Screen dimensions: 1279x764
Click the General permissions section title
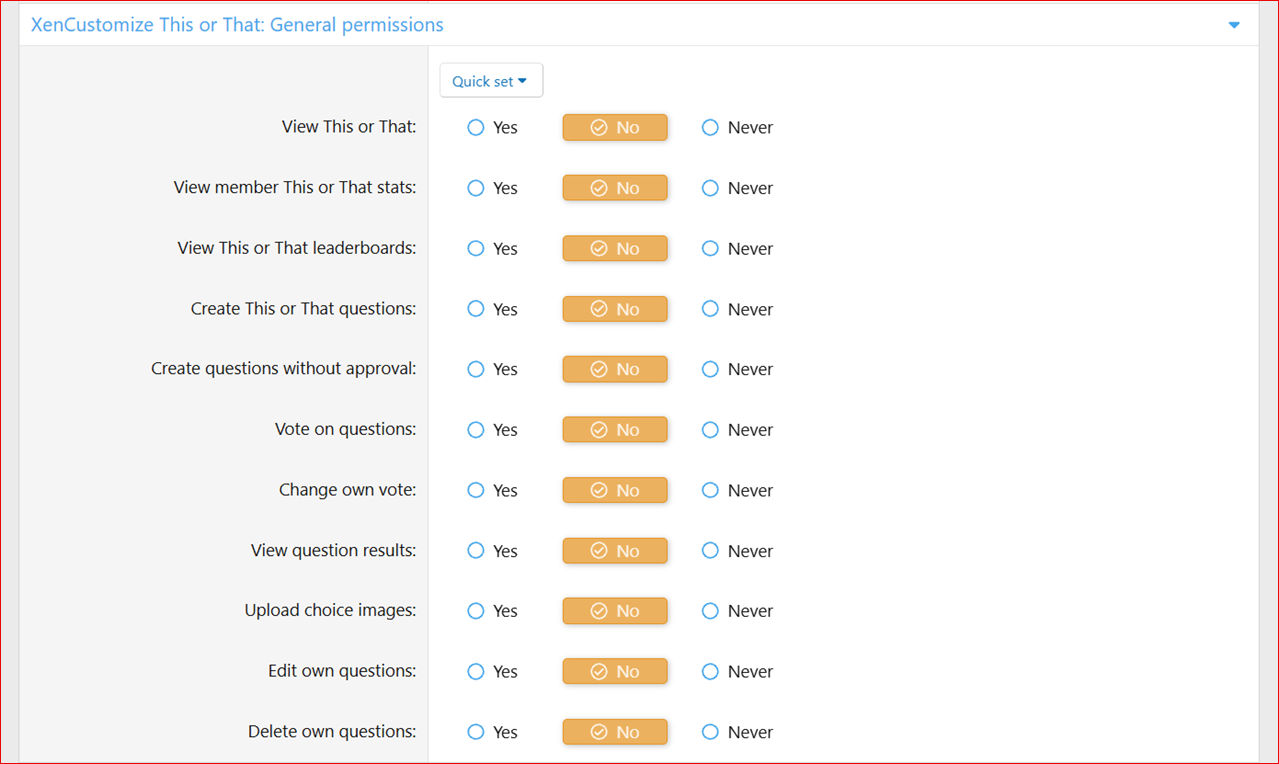237,25
